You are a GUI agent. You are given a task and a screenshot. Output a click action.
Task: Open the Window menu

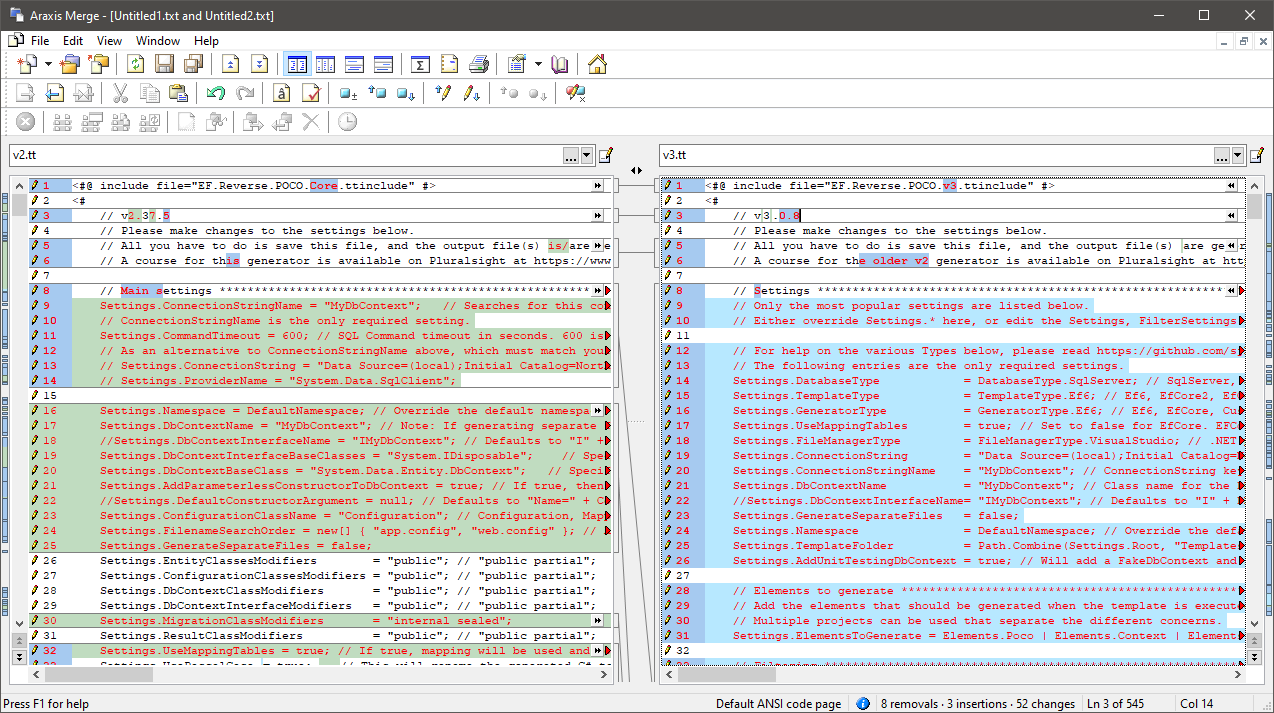point(157,41)
